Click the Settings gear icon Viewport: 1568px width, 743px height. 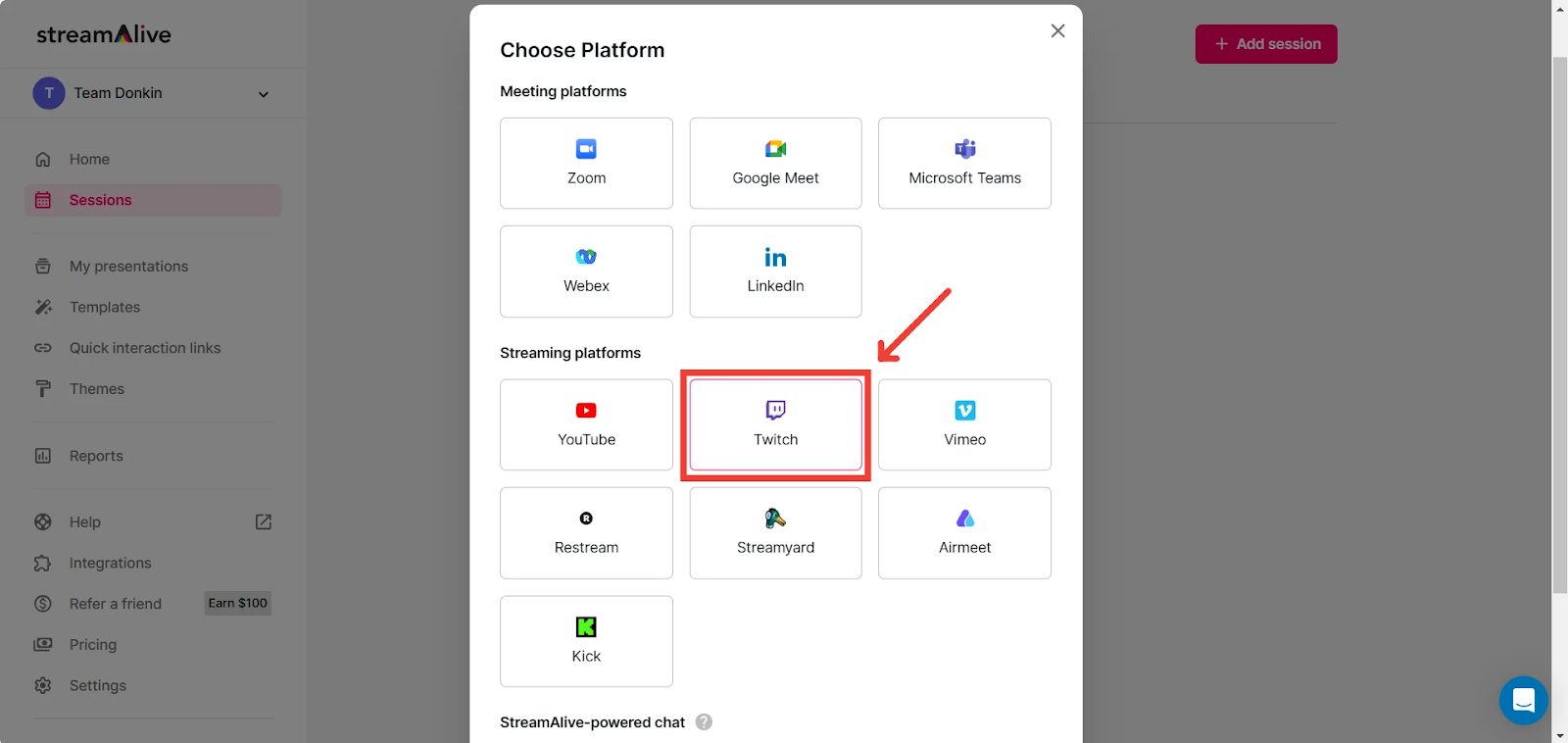point(43,686)
